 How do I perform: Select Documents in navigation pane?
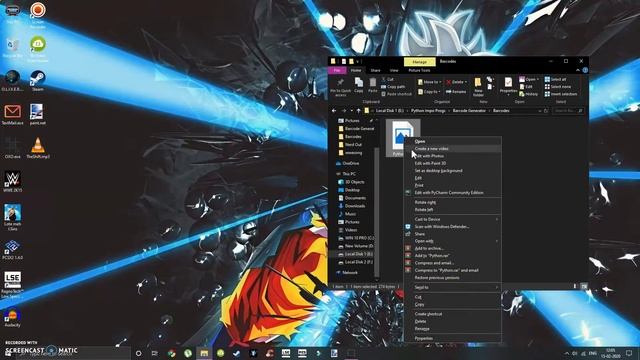point(351,198)
